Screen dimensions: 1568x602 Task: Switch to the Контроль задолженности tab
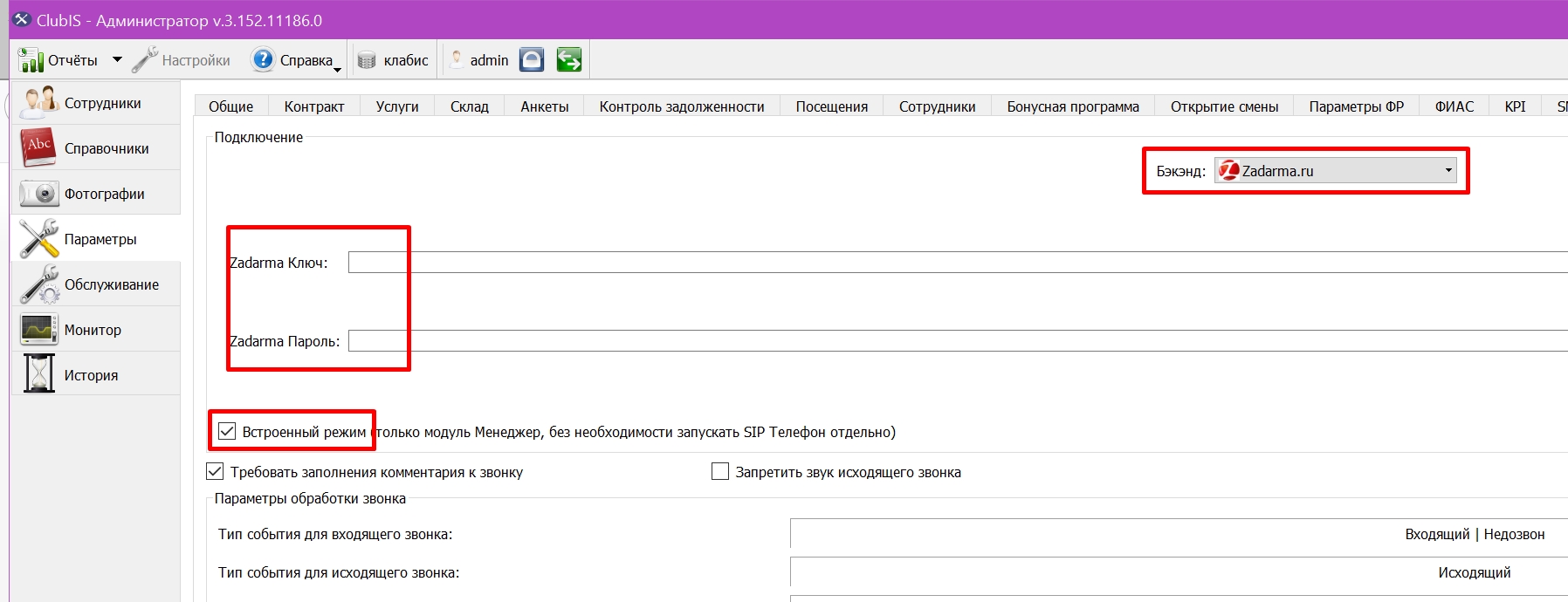coord(682,106)
